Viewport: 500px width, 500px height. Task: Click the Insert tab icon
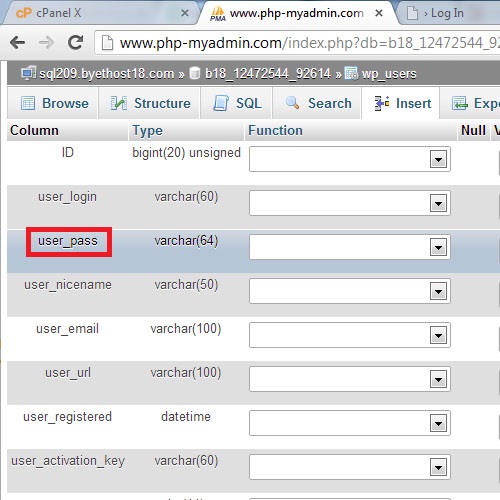pyautogui.click(x=382, y=103)
